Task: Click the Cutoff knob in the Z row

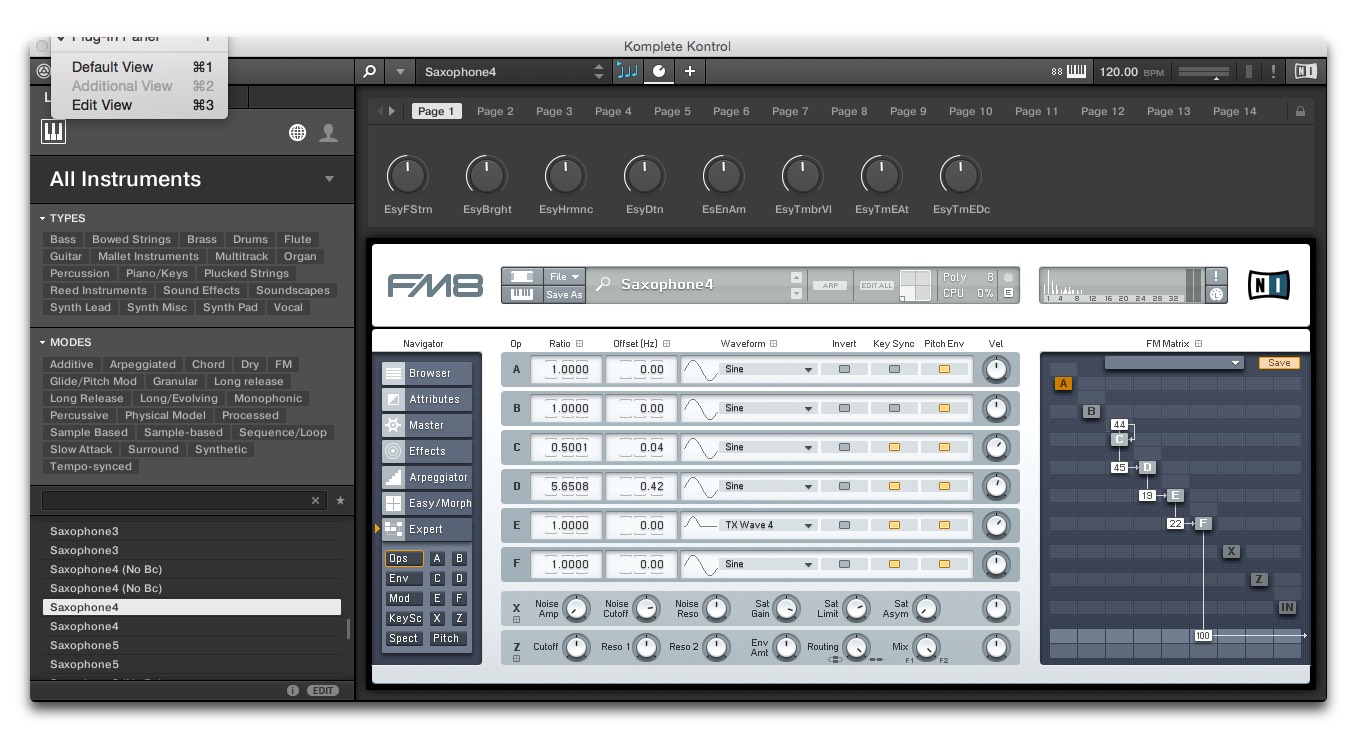Action: pos(576,647)
